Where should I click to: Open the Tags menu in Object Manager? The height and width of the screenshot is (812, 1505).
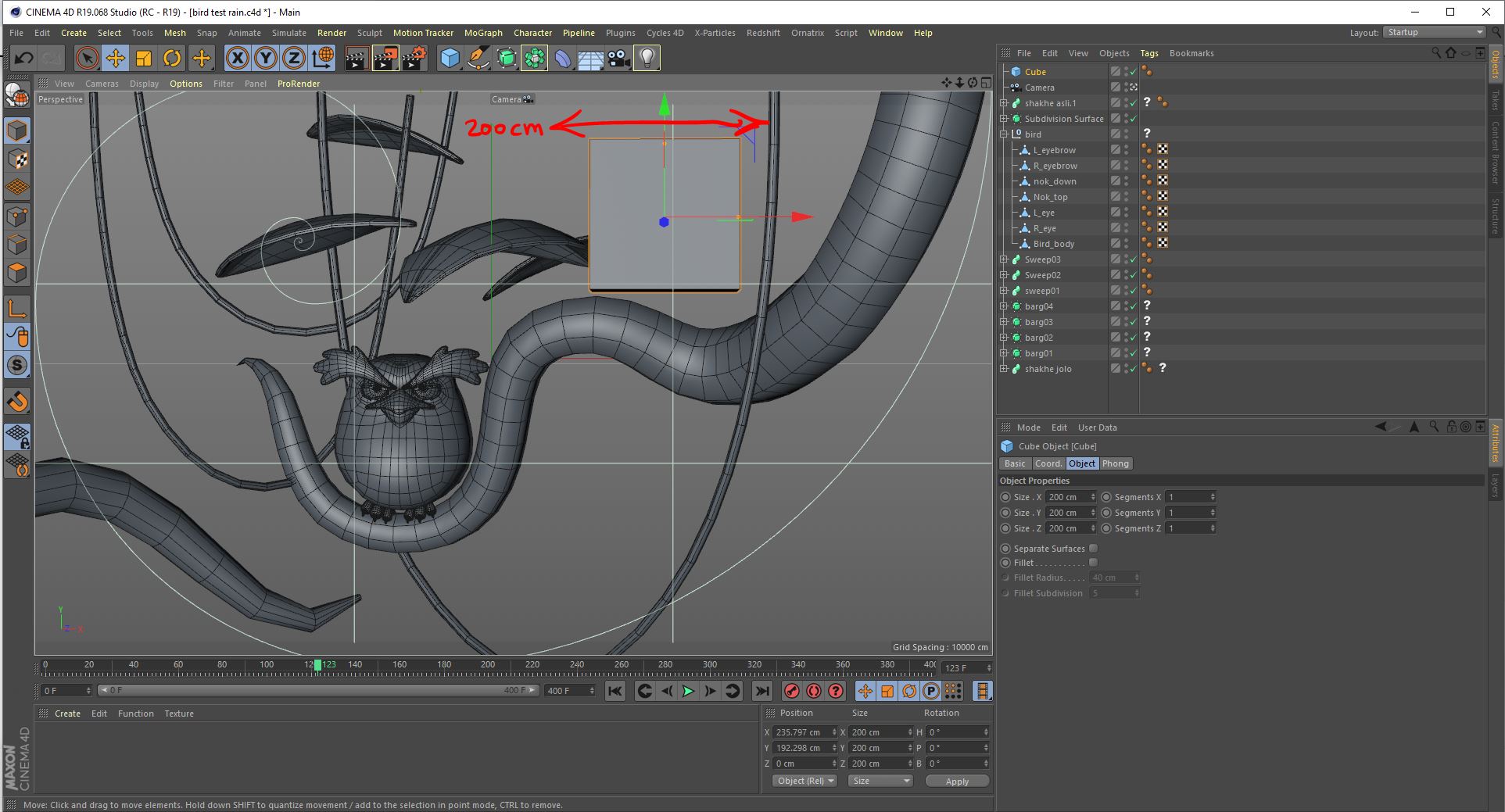click(x=1149, y=53)
